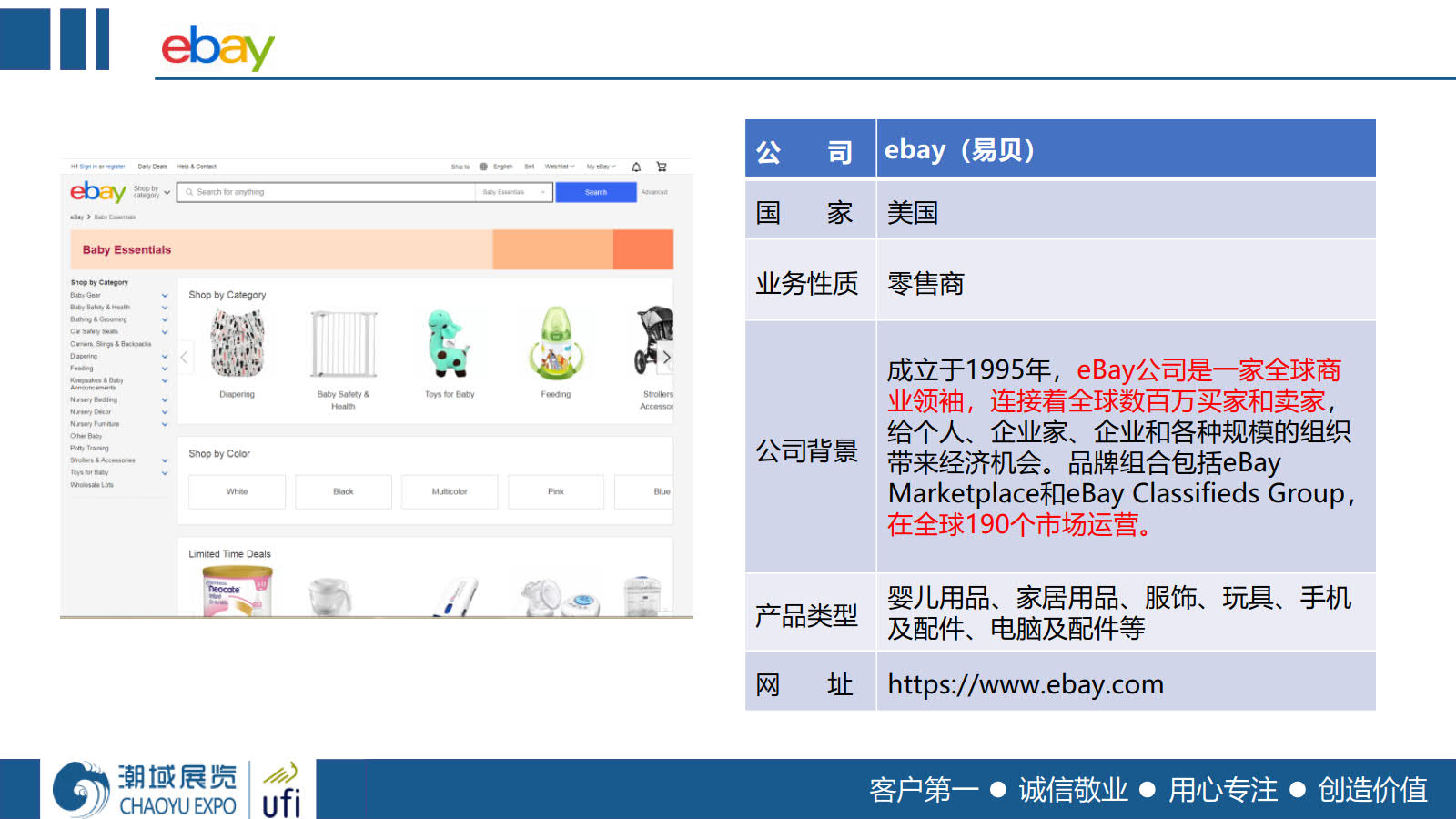Open the Watchlist dropdown

560,167
